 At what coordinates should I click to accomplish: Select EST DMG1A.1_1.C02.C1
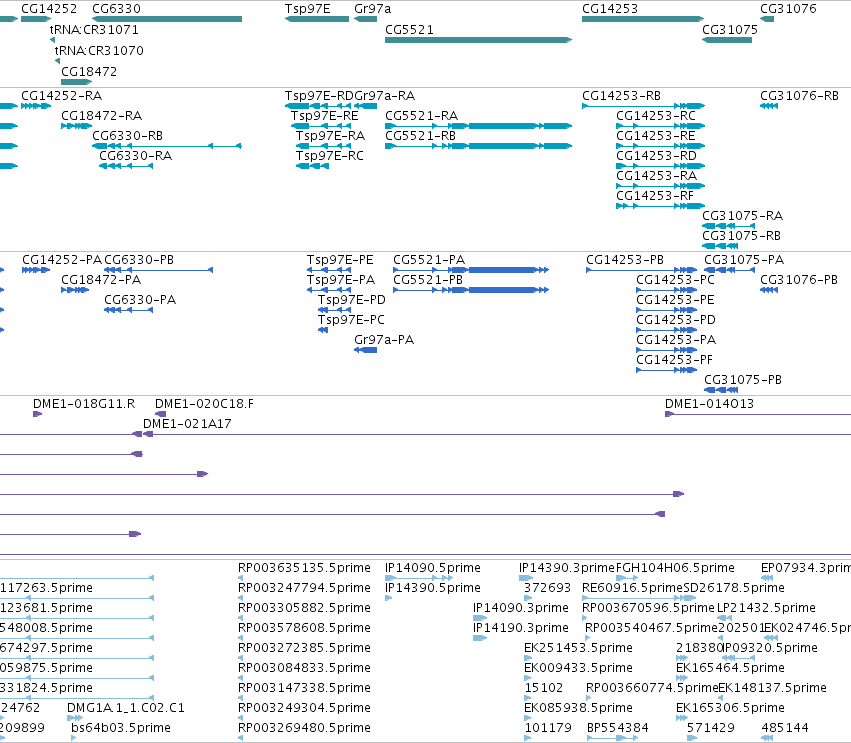tap(125, 708)
